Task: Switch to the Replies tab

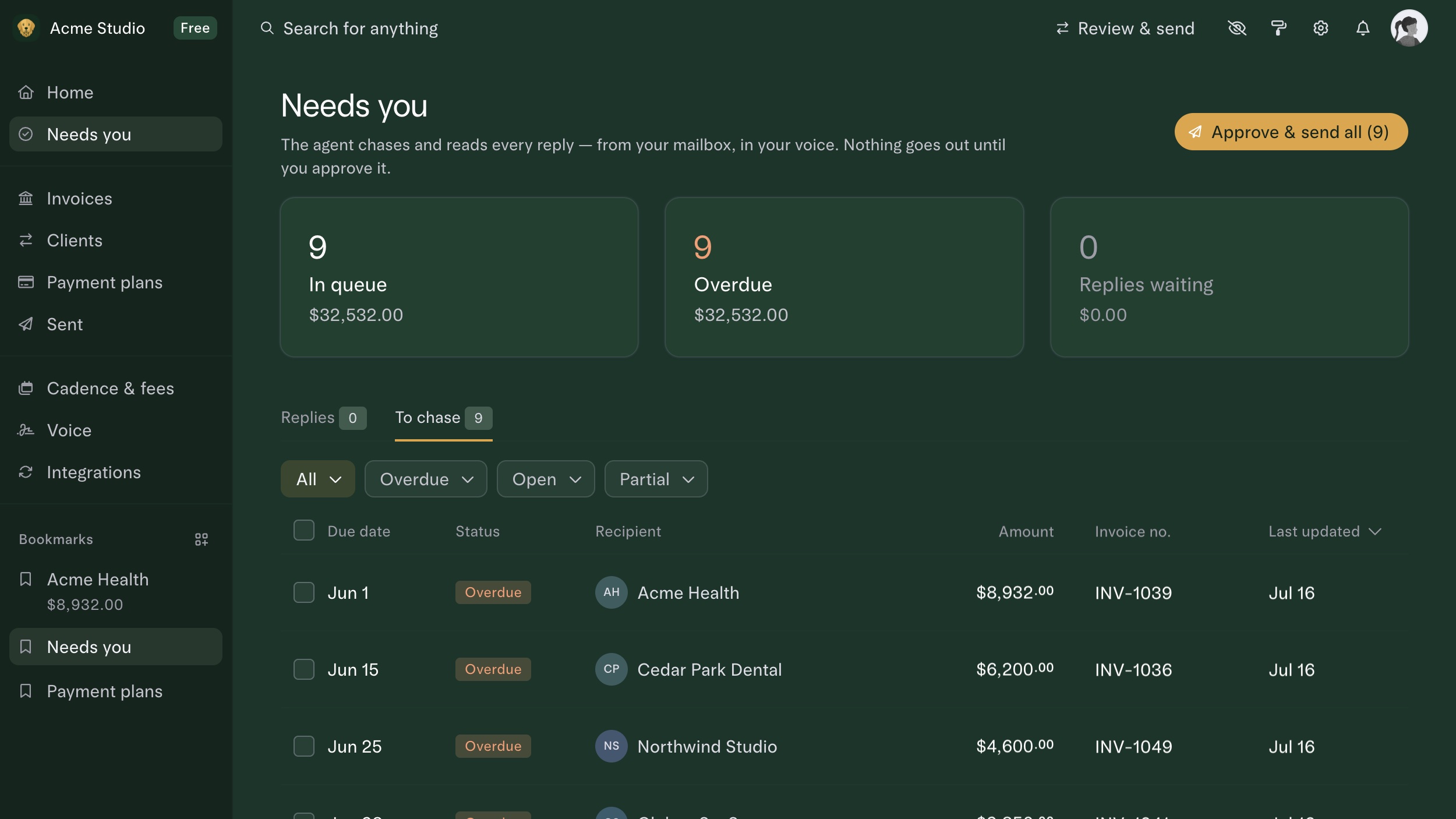Action: click(323, 418)
